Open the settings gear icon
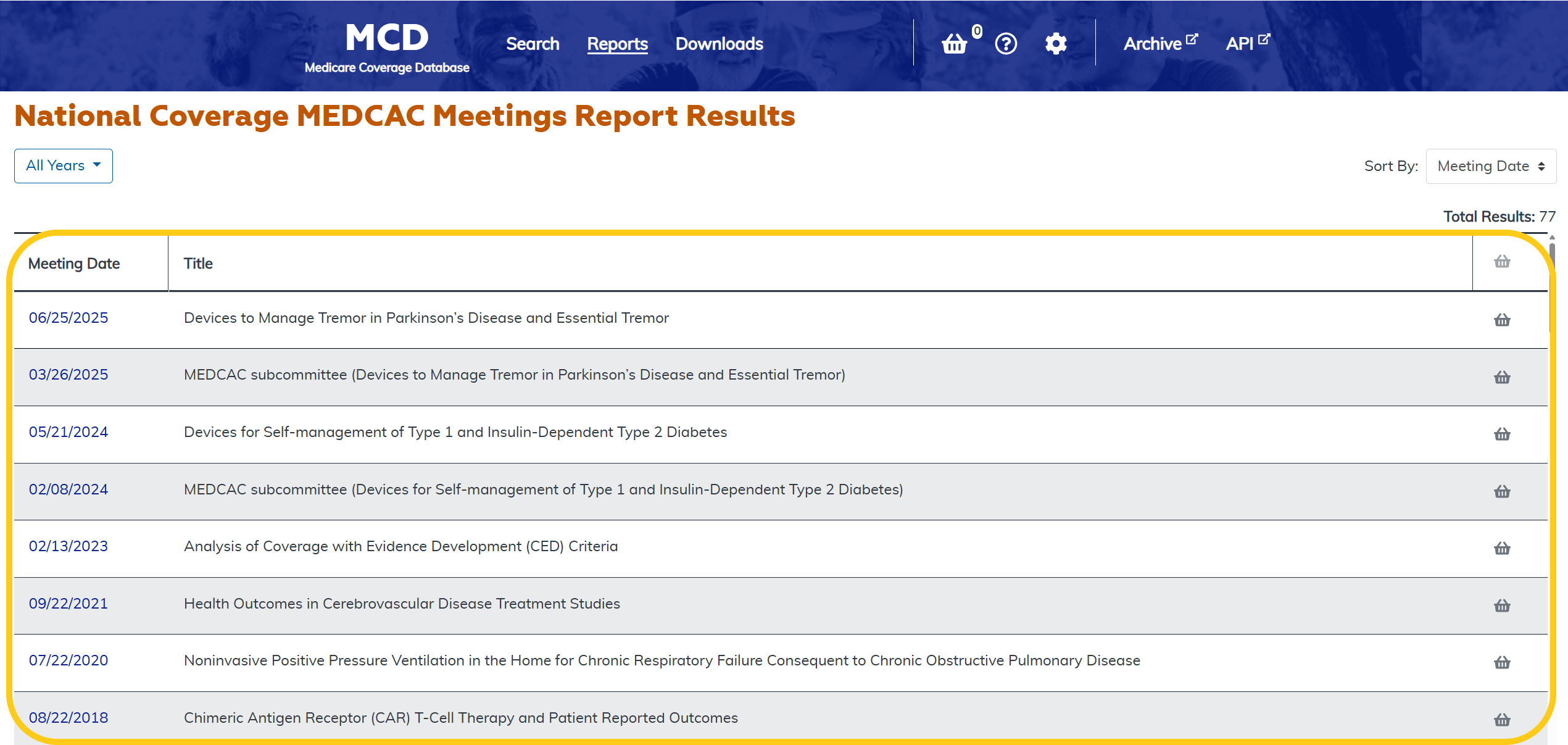This screenshot has height=745, width=1568. tap(1056, 44)
